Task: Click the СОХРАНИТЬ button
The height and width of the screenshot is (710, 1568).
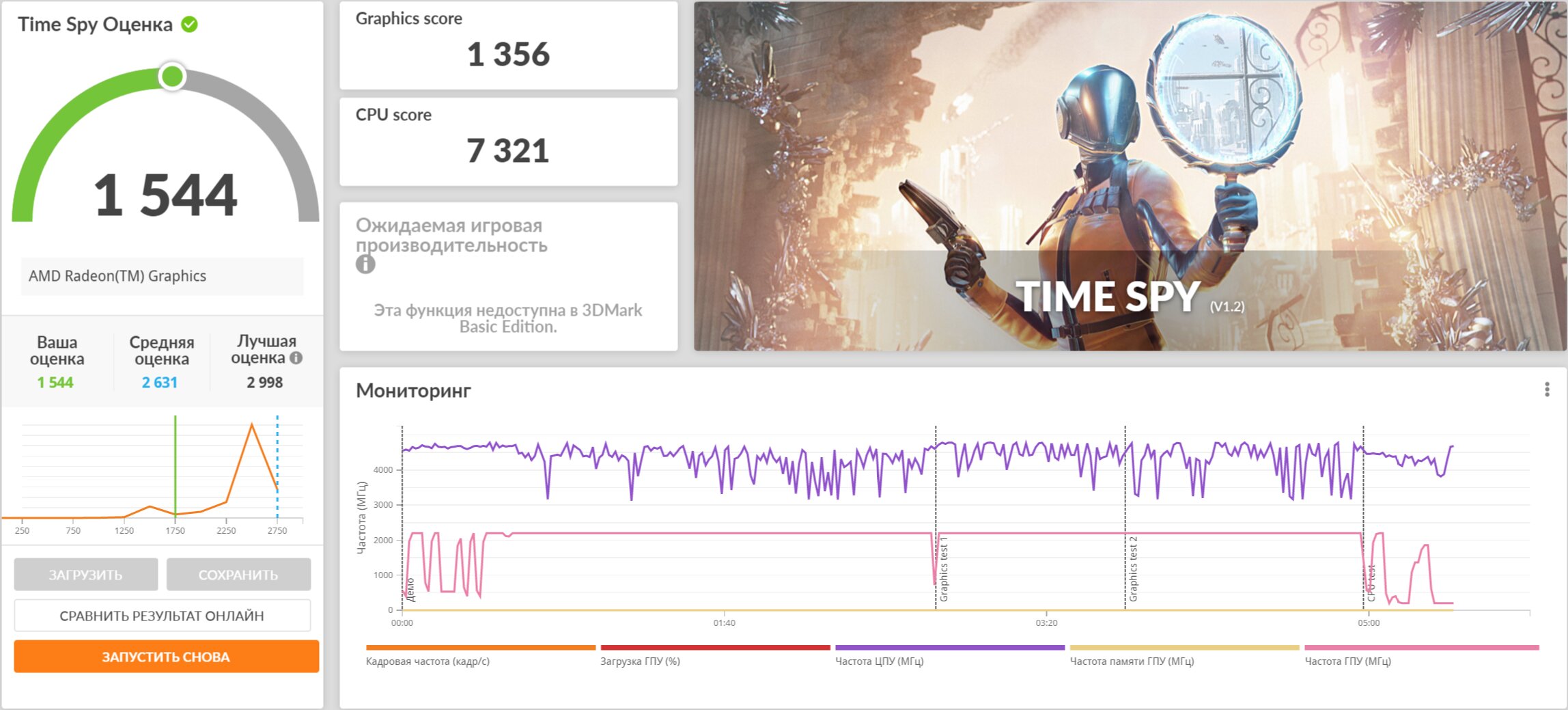Action: tap(238, 575)
